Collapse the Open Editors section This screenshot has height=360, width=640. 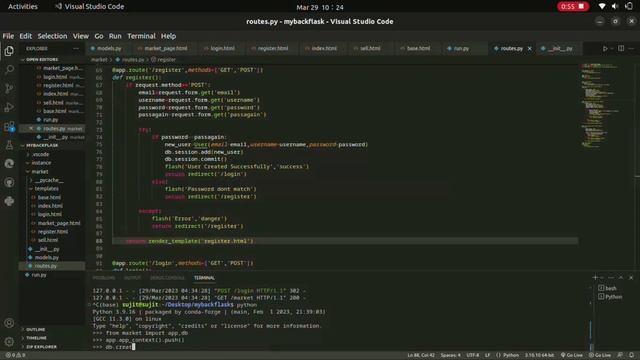click(42, 60)
